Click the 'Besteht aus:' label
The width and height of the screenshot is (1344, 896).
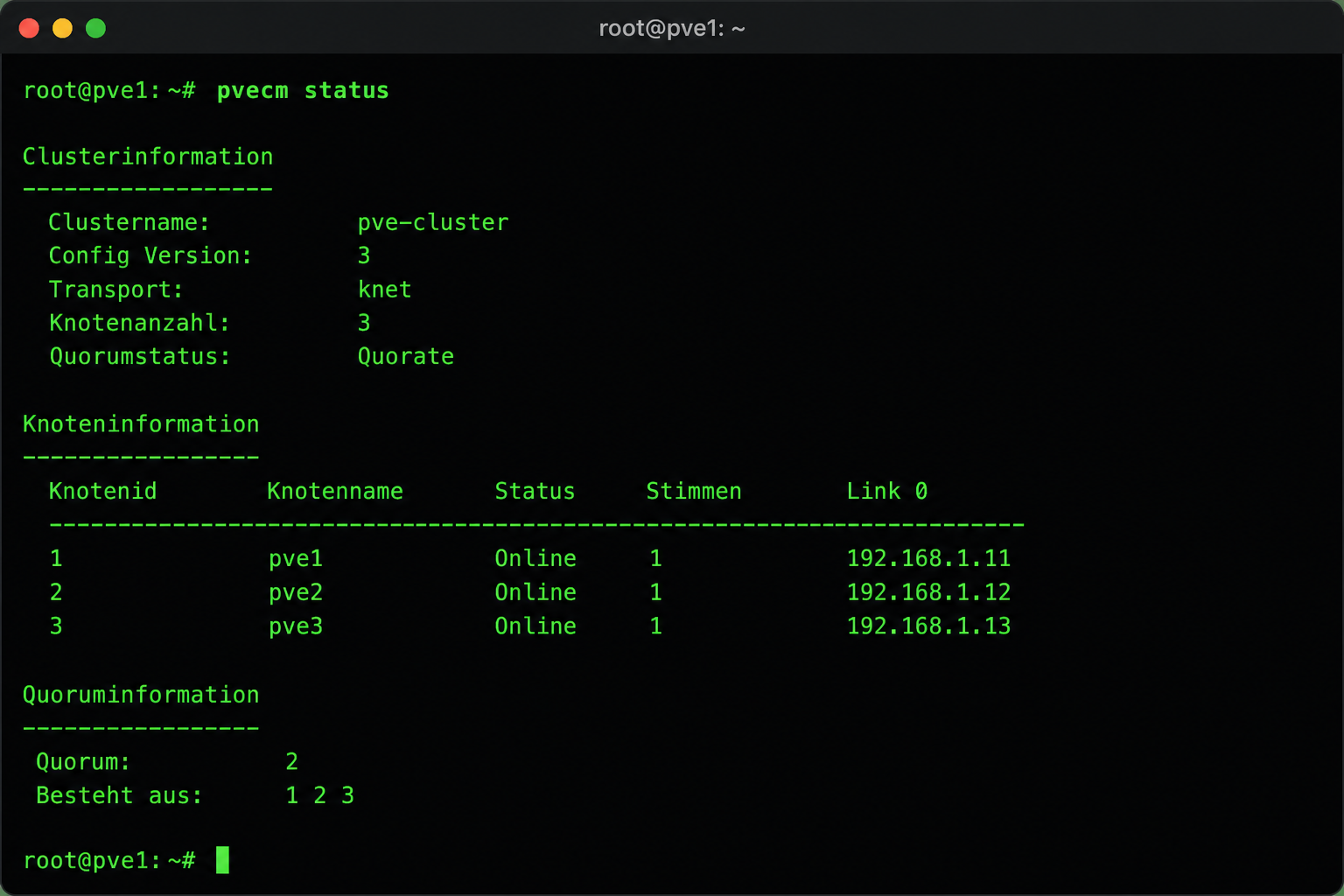pyautogui.click(x=119, y=796)
